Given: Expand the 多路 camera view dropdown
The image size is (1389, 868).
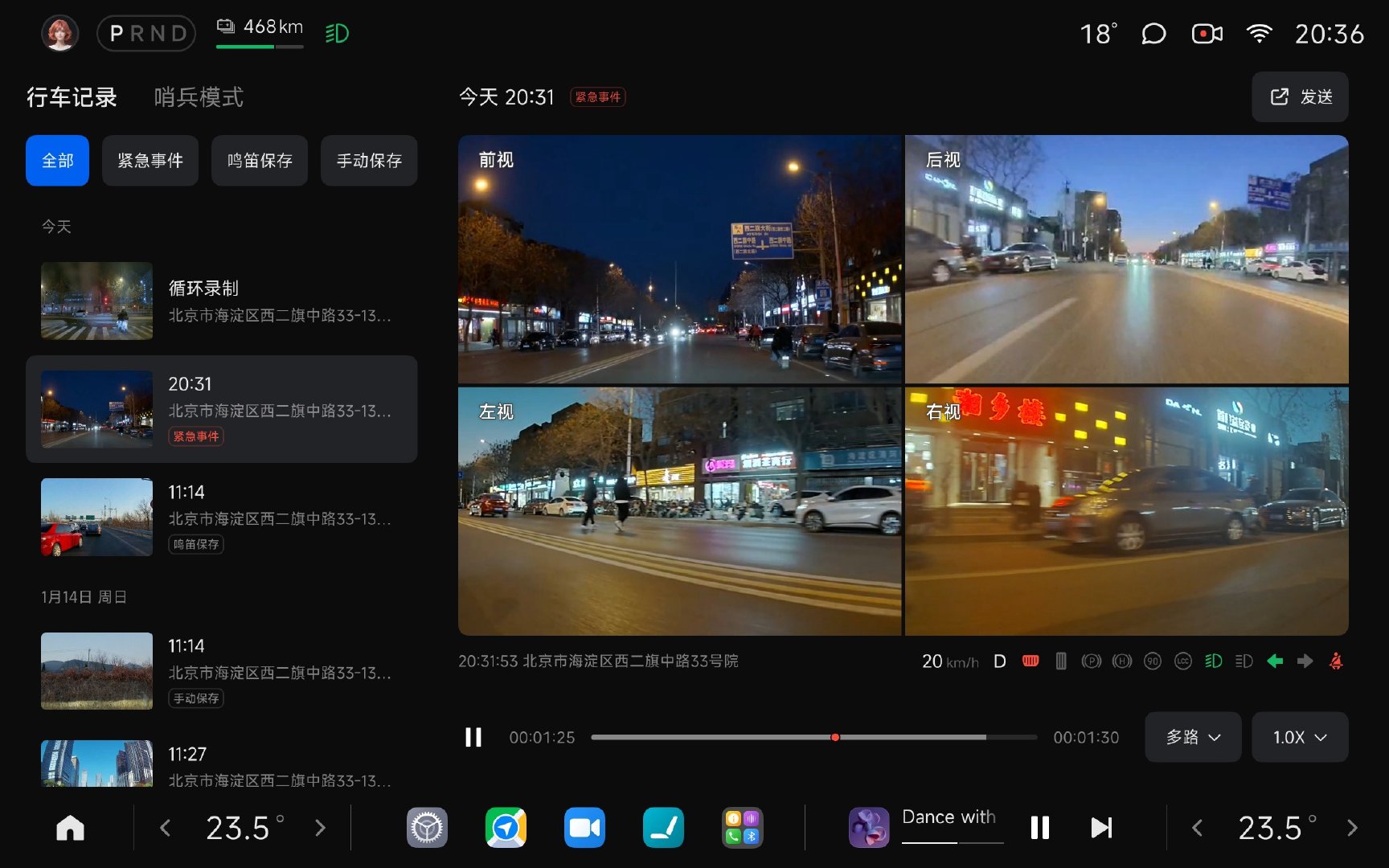Looking at the screenshot, I should tap(1193, 737).
